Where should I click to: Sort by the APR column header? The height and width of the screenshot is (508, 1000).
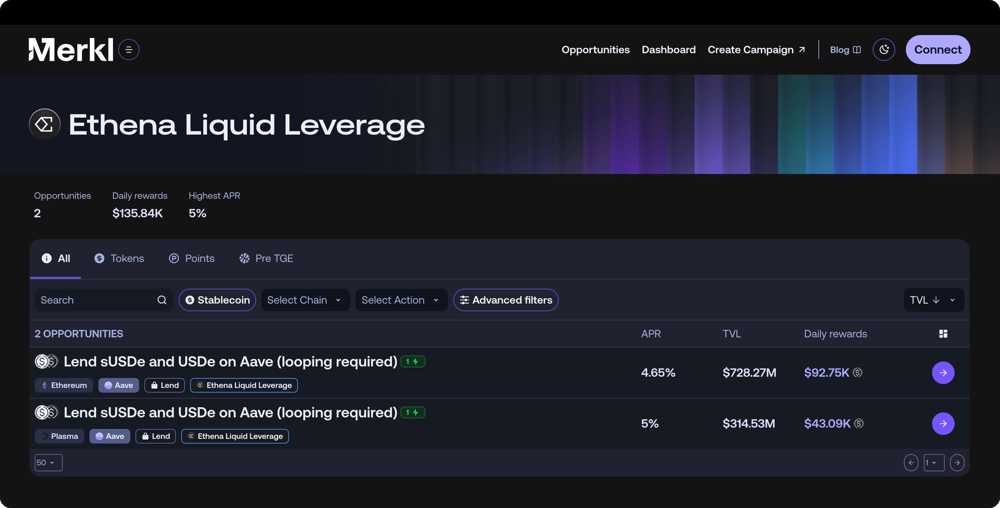coord(651,334)
